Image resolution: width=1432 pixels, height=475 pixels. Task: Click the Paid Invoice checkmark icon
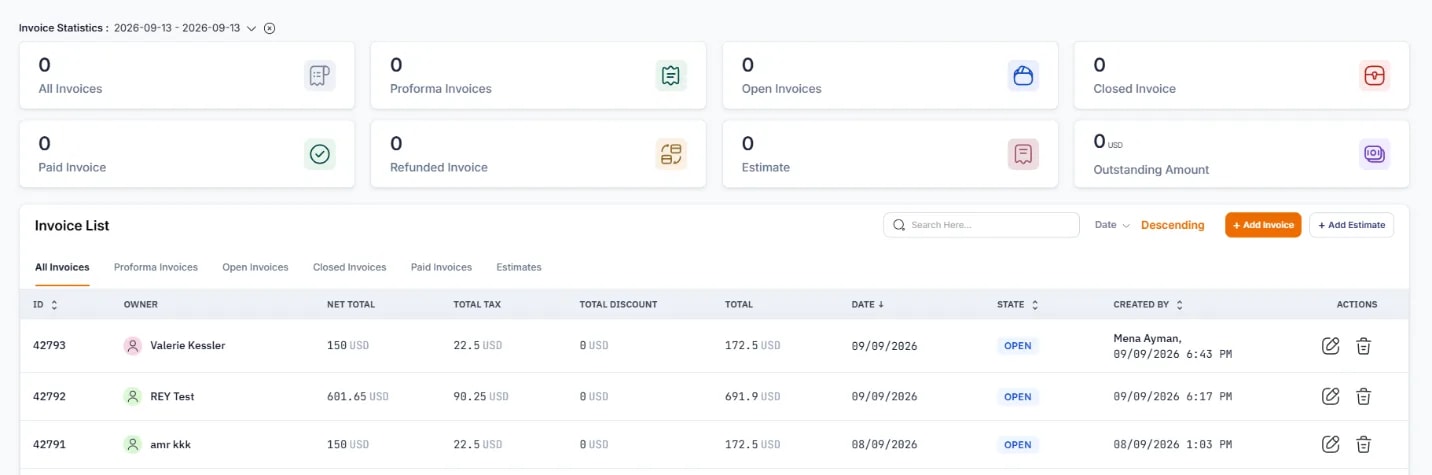point(320,154)
